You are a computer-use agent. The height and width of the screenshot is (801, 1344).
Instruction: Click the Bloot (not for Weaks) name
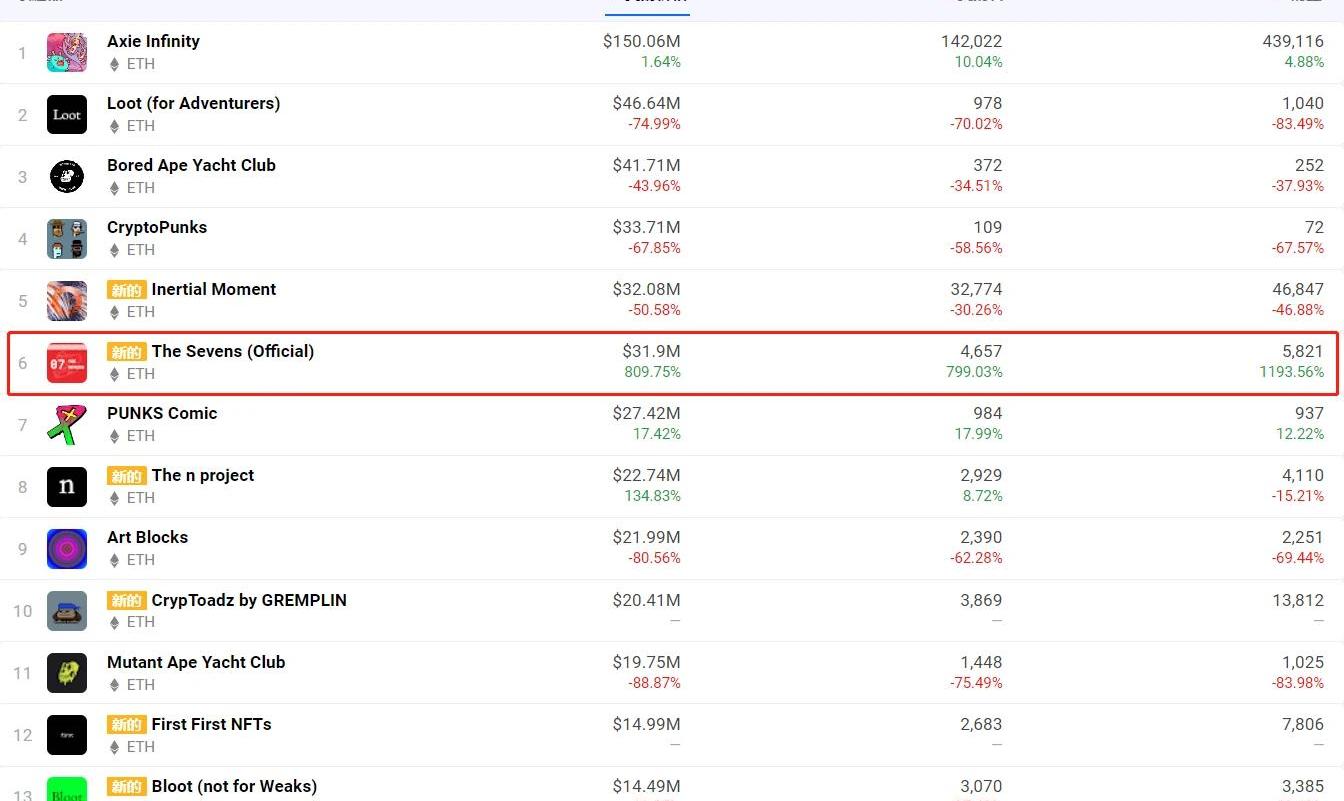234,786
